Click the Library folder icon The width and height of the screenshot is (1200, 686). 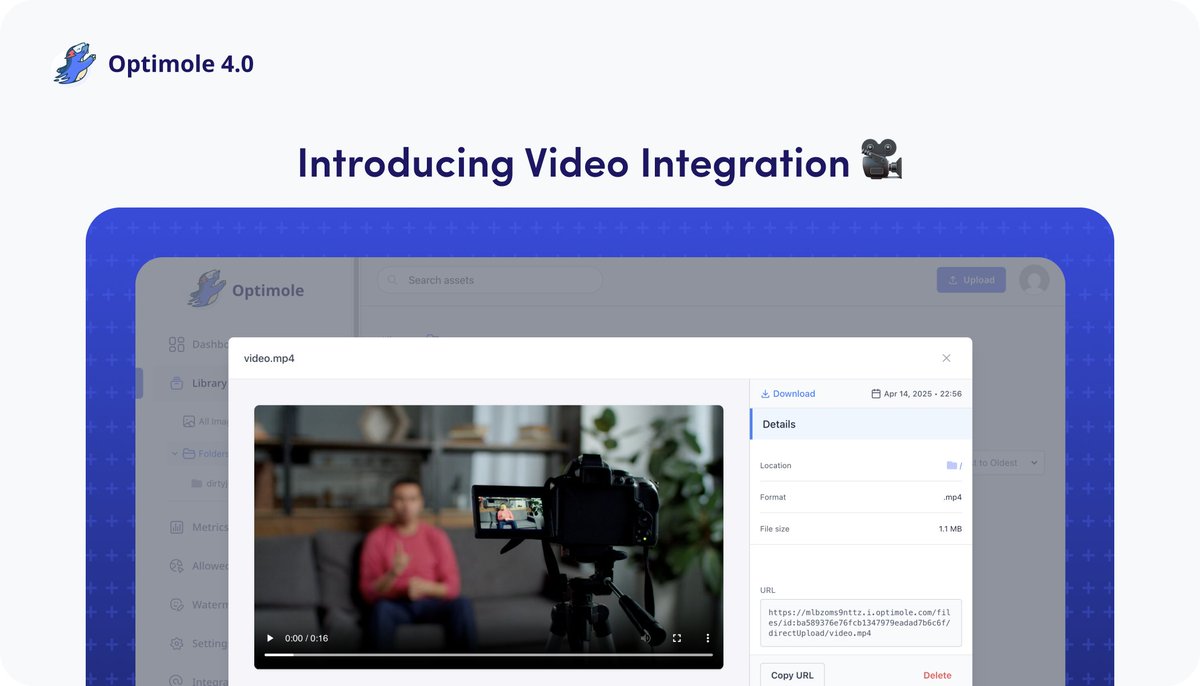coord(176,383)
